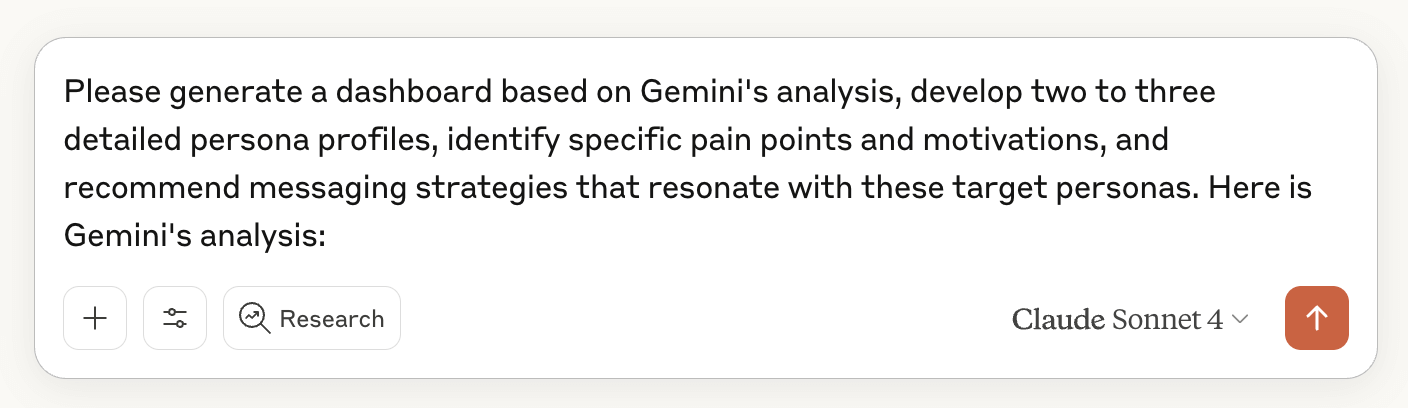This screenshot has height=408, width=1408.
Task: Click the plus attachment icon
Action: [95, 318]
